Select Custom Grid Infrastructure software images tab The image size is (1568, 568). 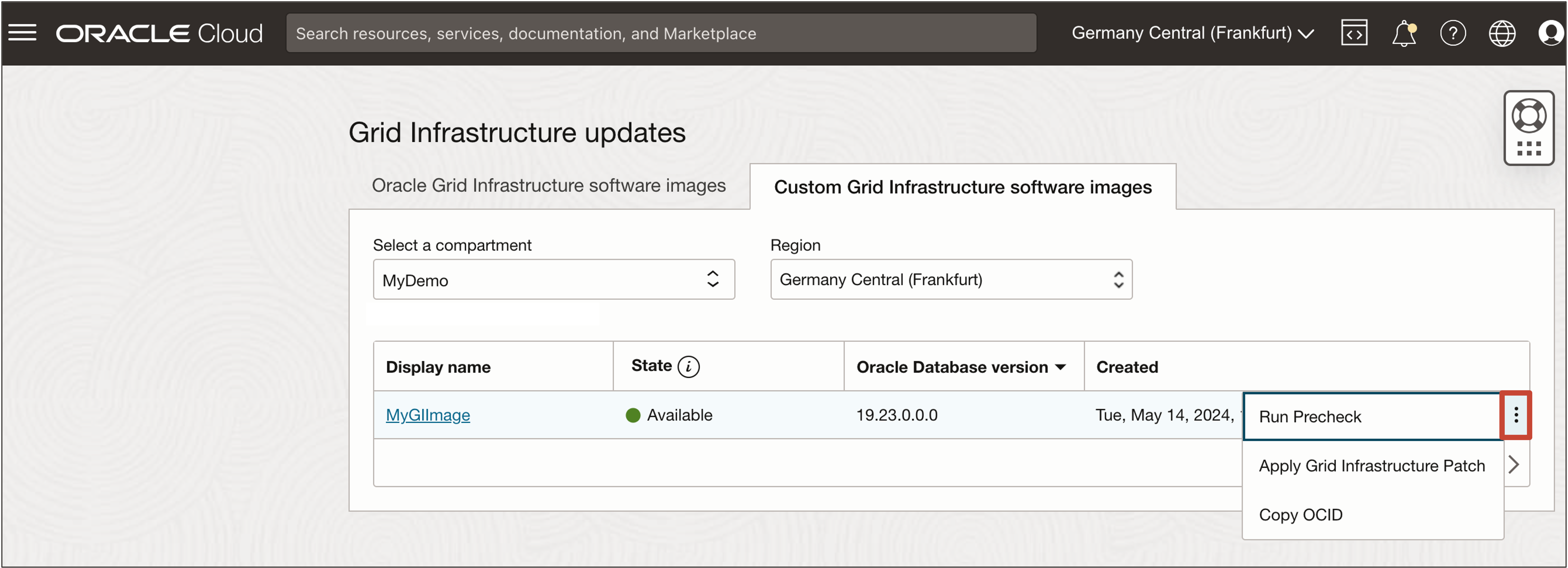tap(963, 187)
